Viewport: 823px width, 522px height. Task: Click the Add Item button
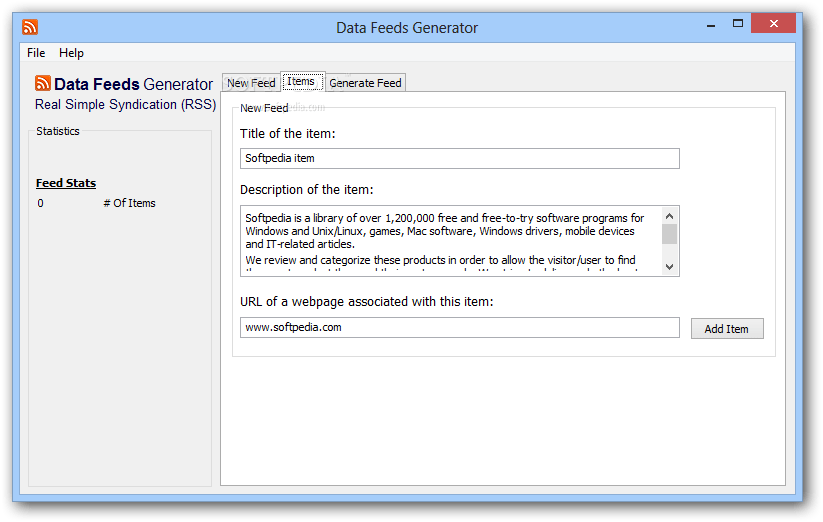(x=727, y=329)
